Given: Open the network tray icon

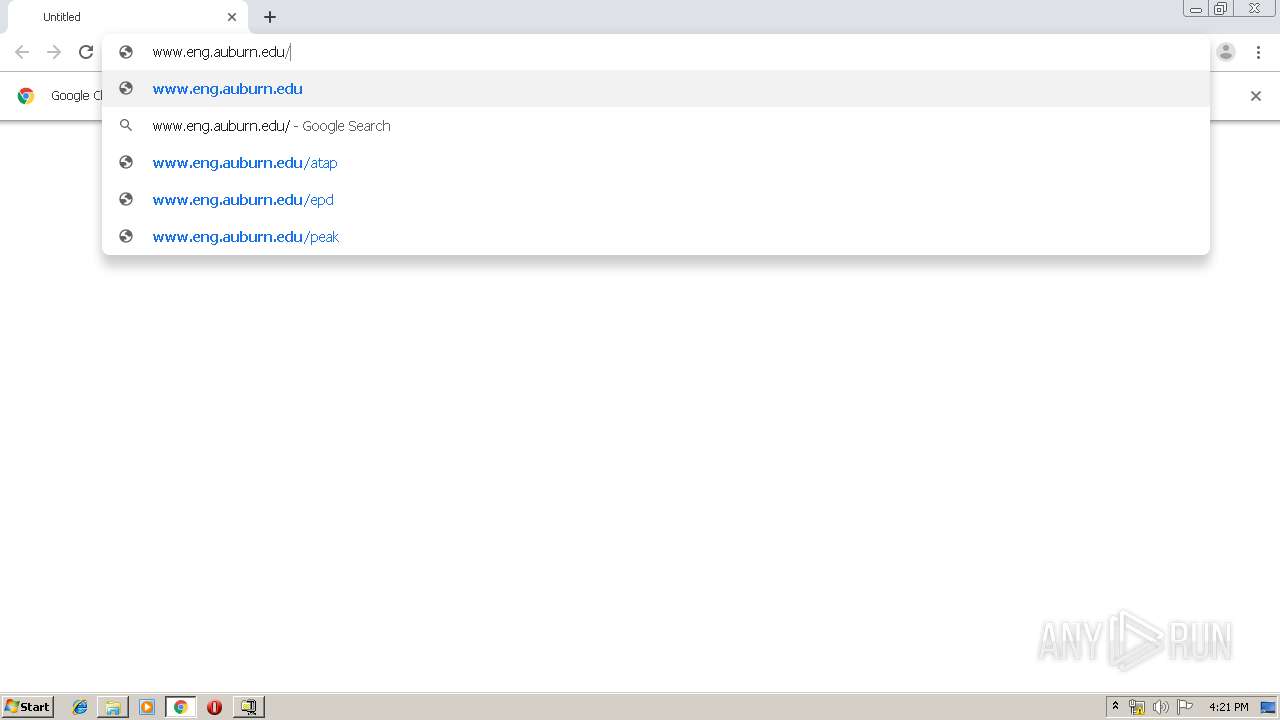Looking at the screenshot, I should point(1137,707).
